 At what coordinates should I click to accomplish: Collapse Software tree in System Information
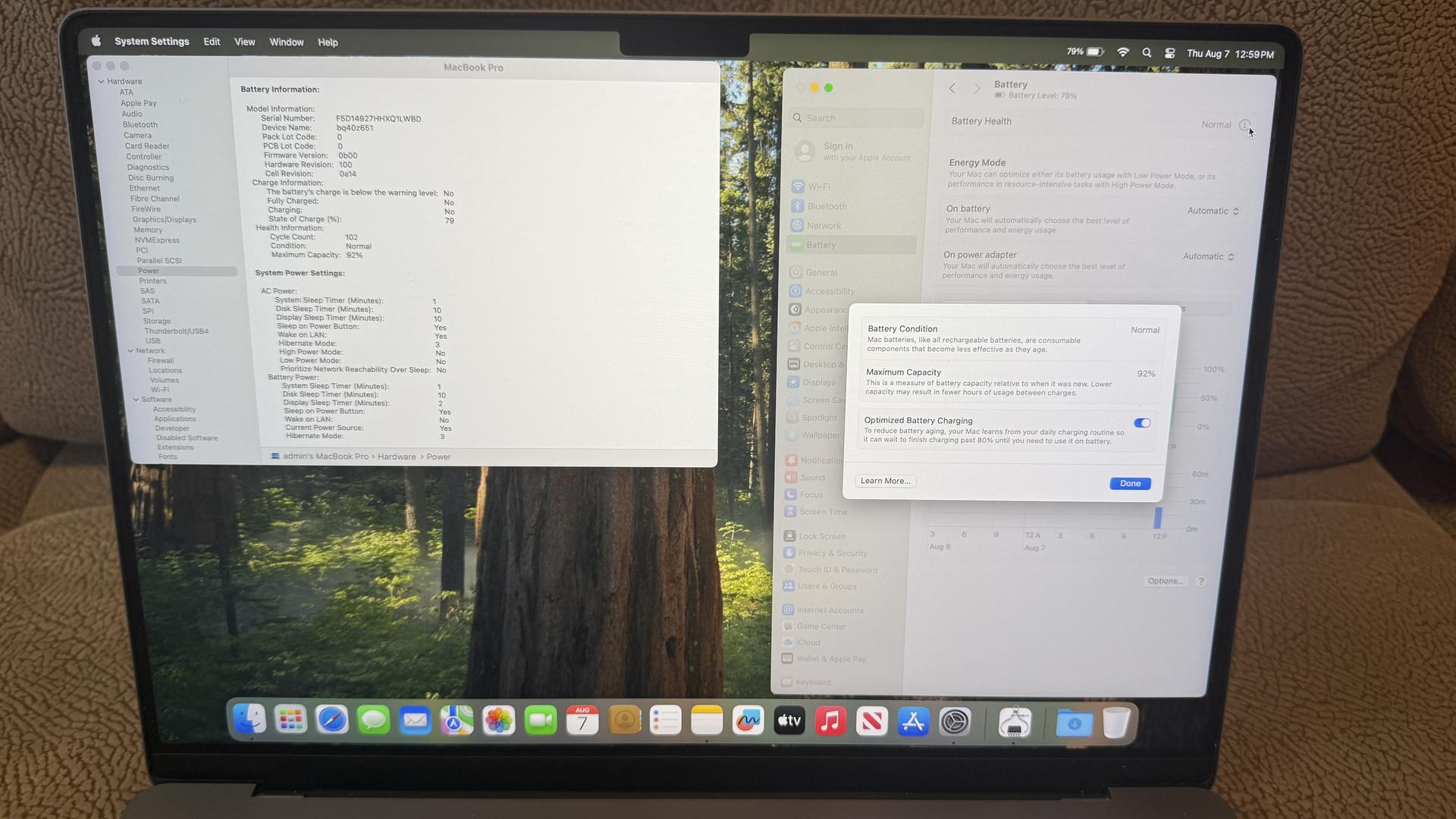pyautogui.click(x=136, y=399)
